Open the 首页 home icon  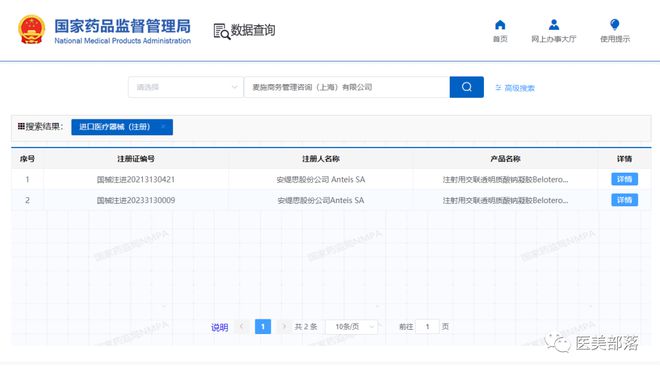point(500,25)
